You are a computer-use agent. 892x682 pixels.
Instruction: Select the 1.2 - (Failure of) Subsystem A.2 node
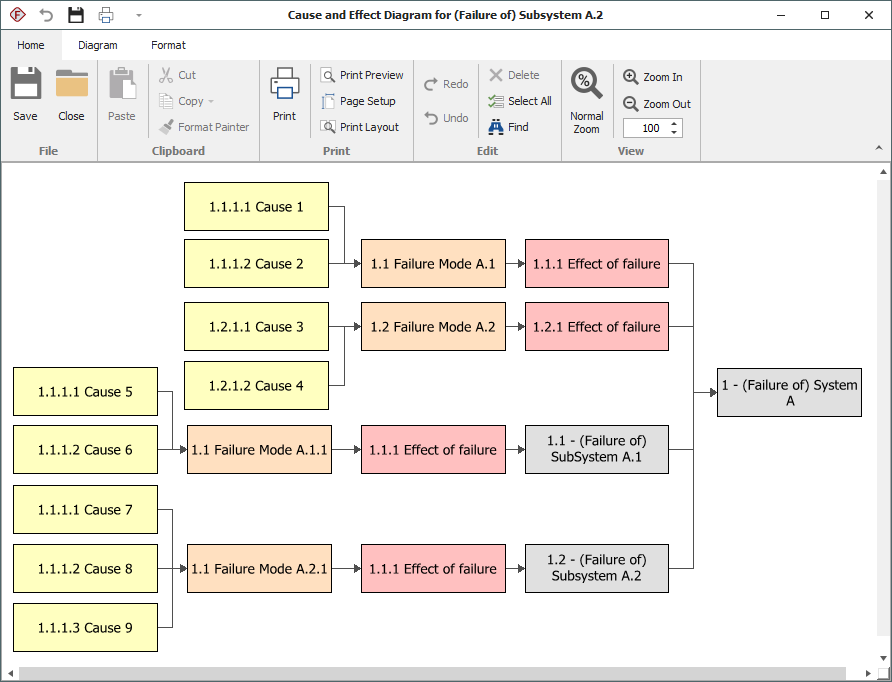[597, 568]
